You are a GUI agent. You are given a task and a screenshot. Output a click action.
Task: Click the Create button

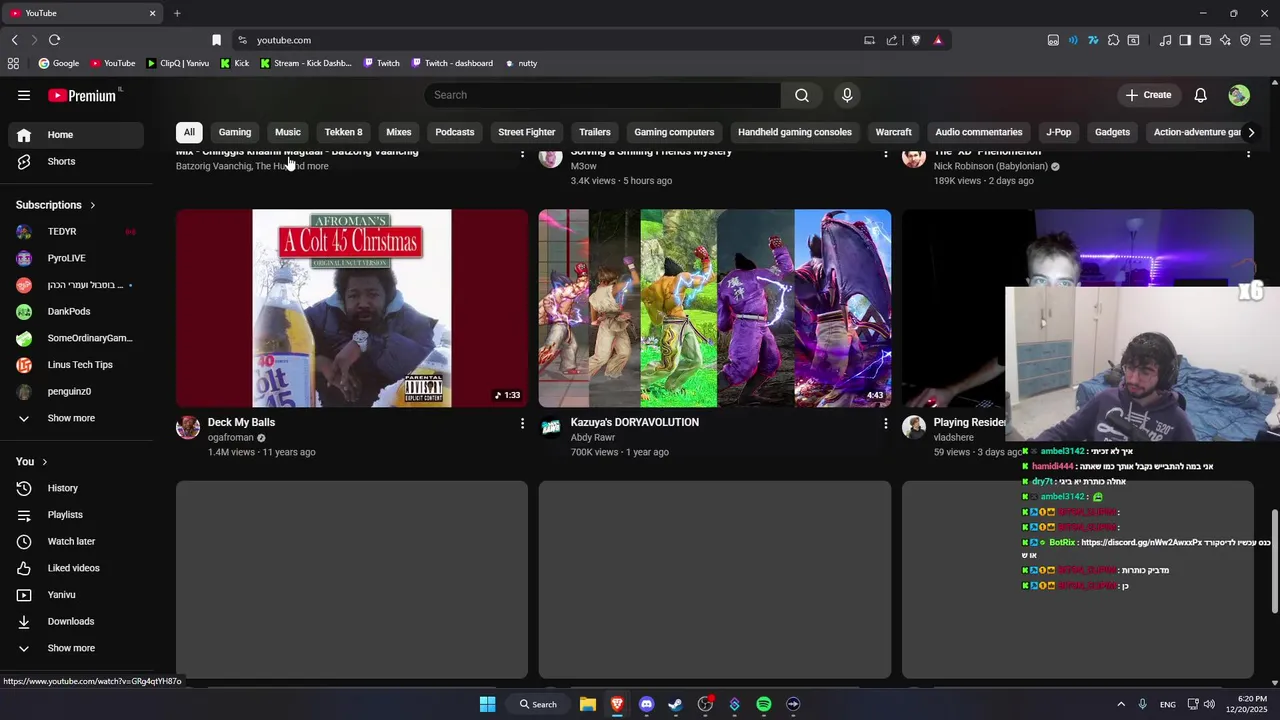click(1148, 95)
